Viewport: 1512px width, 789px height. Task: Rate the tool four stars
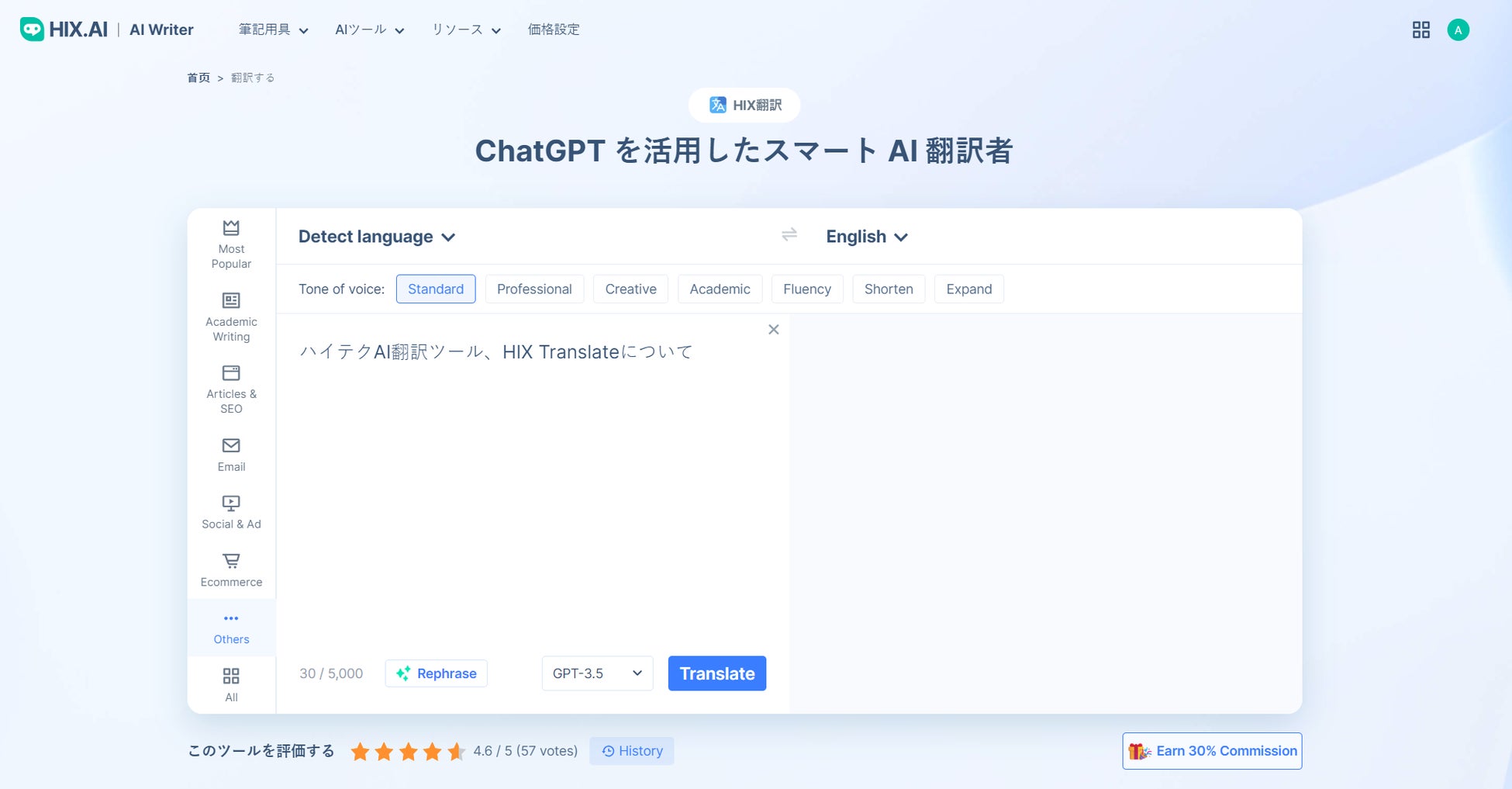[432, 751]
